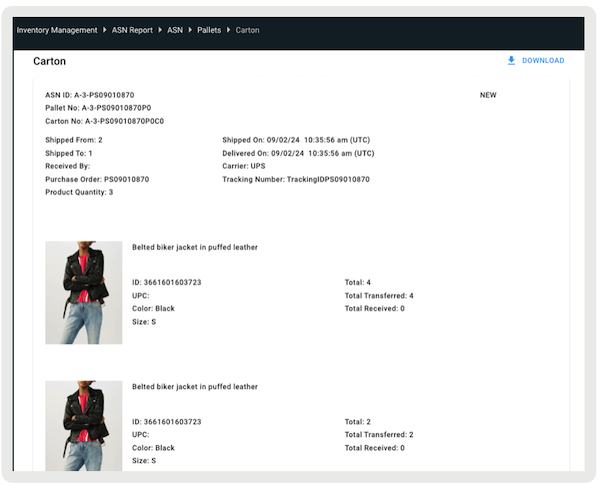
Task: Open the ASN Report breadcrumb
Action: 132,30
